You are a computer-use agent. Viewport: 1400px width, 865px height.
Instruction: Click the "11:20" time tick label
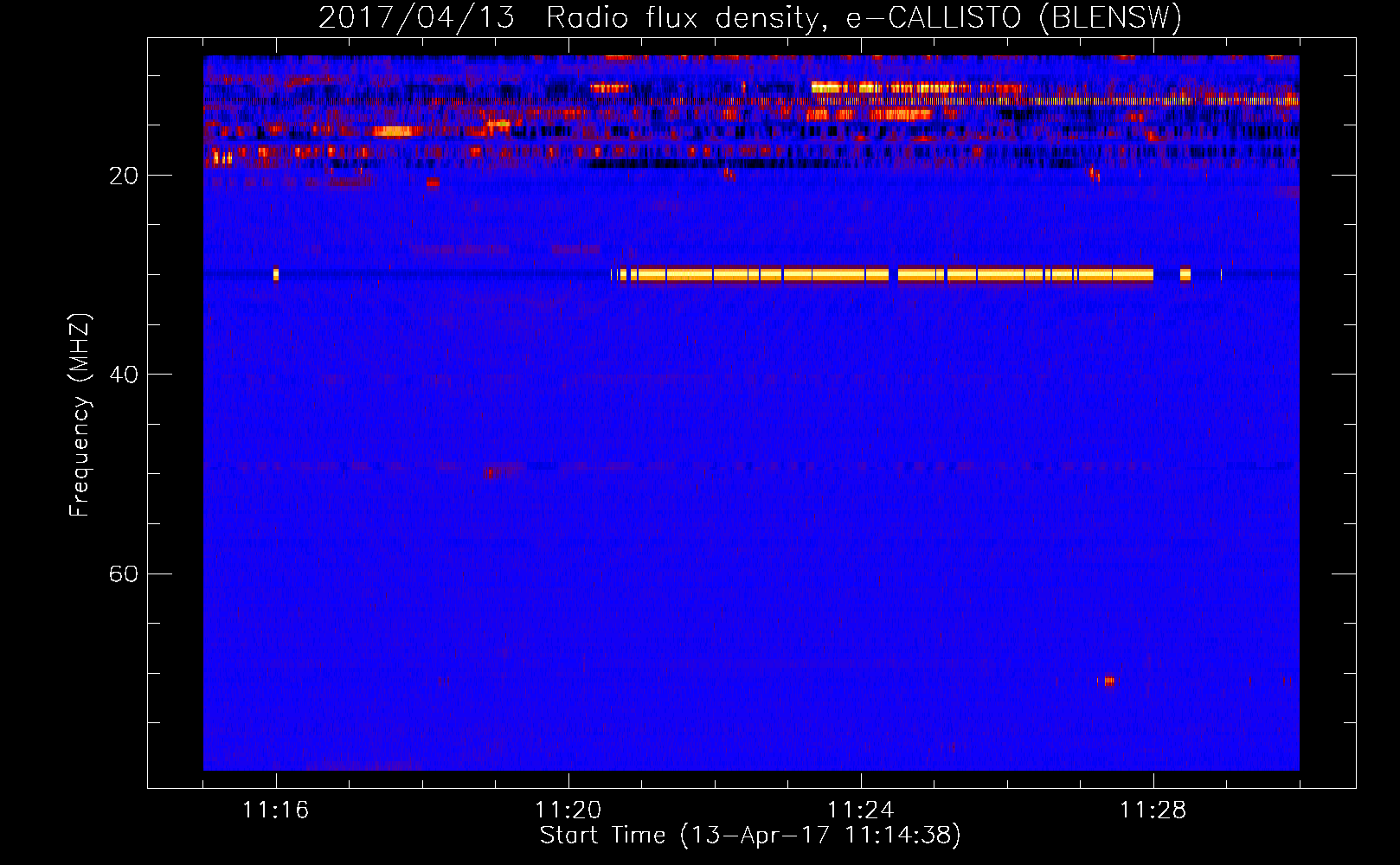[x=568, y=810]
